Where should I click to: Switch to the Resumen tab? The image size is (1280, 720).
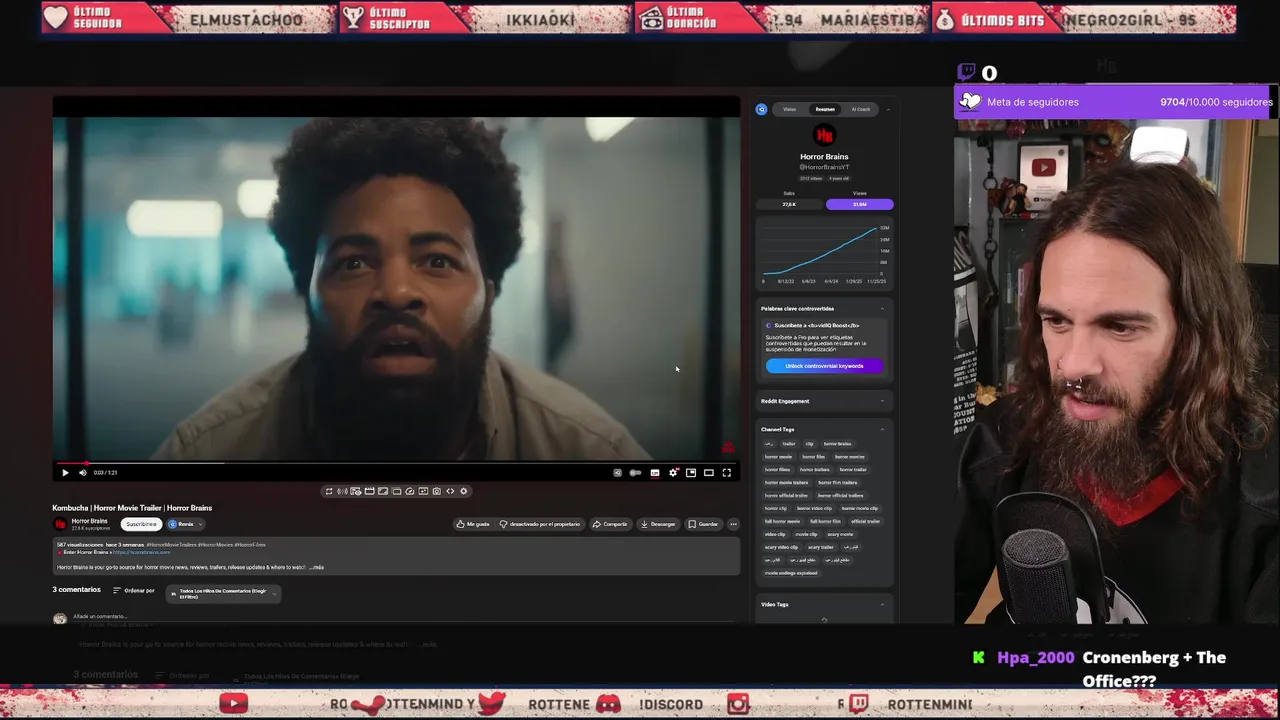[x=825, y=109]
